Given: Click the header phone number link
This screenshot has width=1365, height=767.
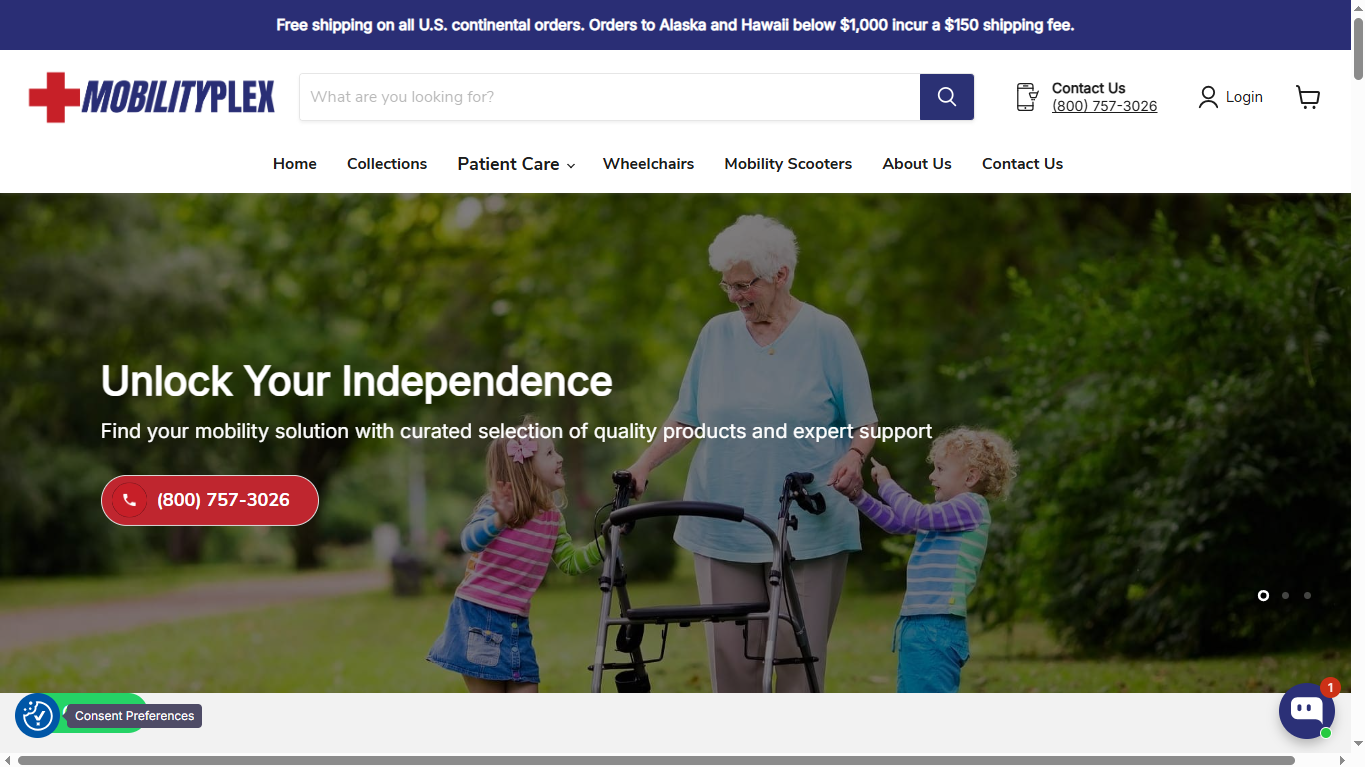Looking at the screenshot, I should pyautogui.click(x=1104, y=106).
